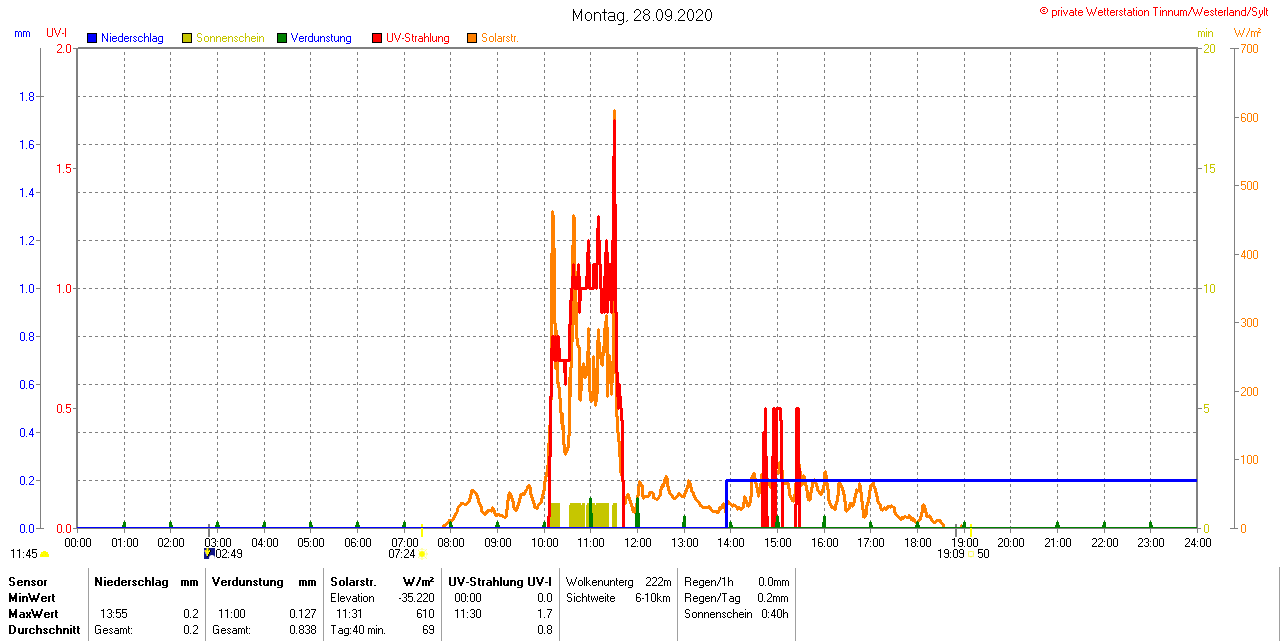Click the Durchschnitt row label
Image resolution: width=1280 pixels, height=641 pixels.
(x=44, y=630)
